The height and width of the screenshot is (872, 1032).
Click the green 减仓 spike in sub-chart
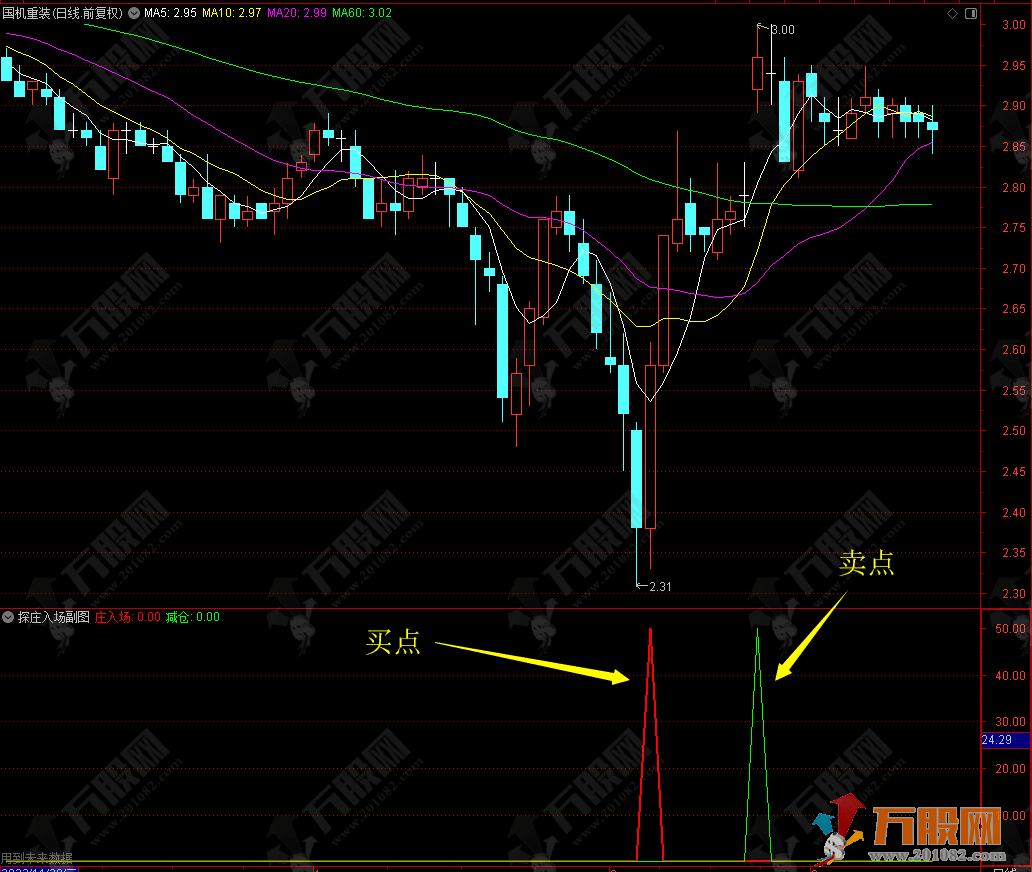758,744
